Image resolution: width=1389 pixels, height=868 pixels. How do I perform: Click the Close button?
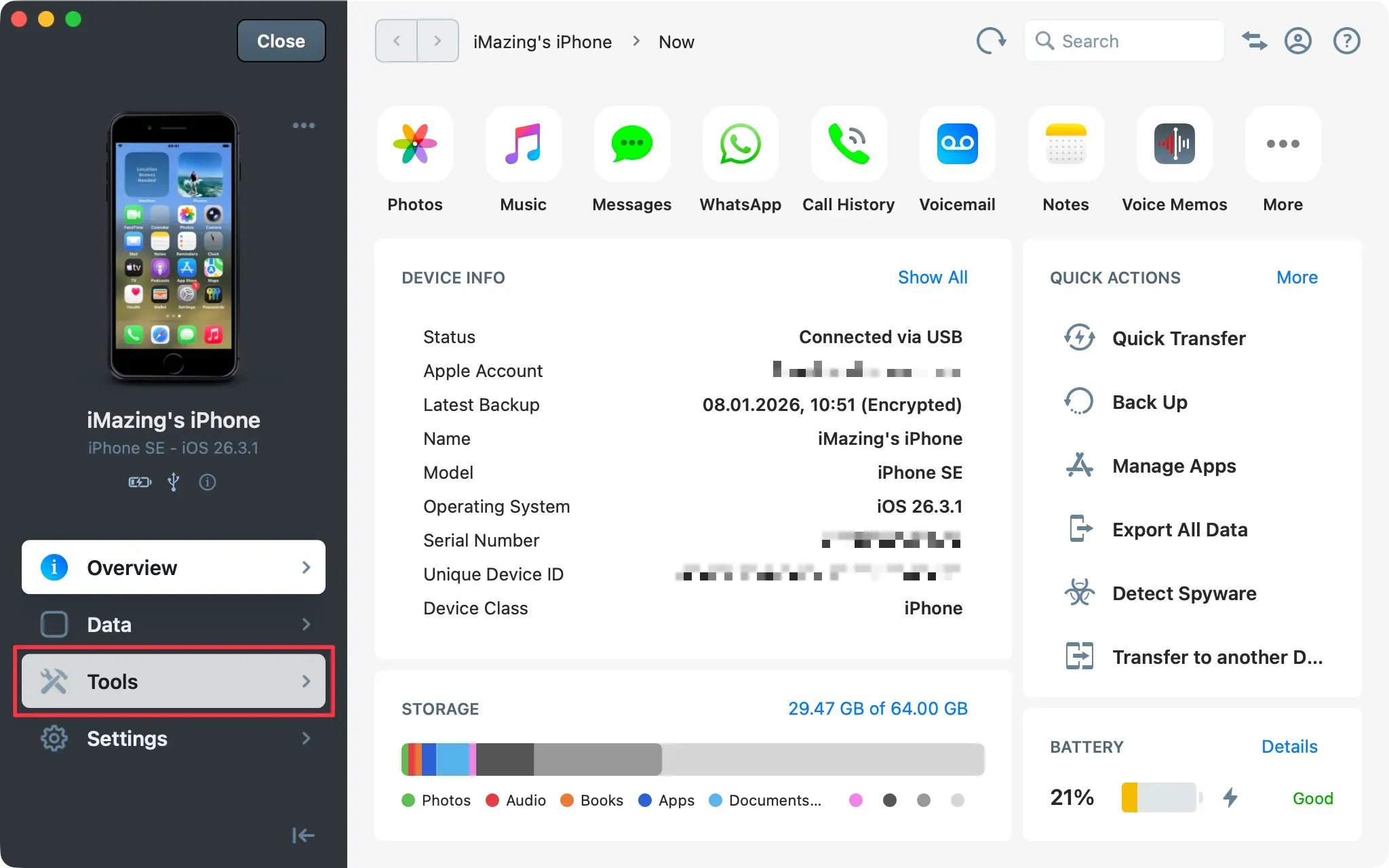(x=281, y=41)
